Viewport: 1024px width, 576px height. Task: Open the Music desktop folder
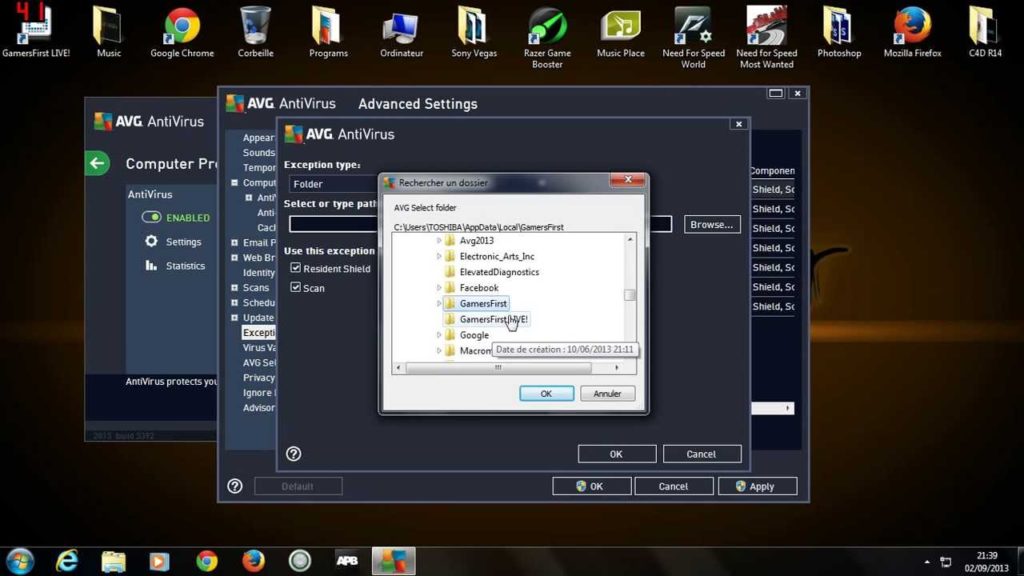pyautogui.click(x=108, y=31)
